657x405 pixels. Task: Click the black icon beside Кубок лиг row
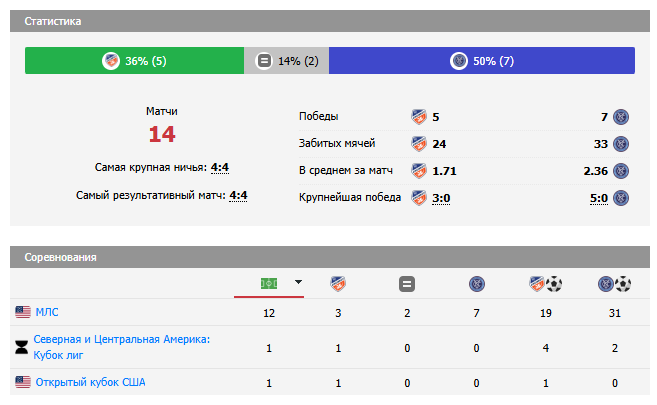[x=23, y=347]
